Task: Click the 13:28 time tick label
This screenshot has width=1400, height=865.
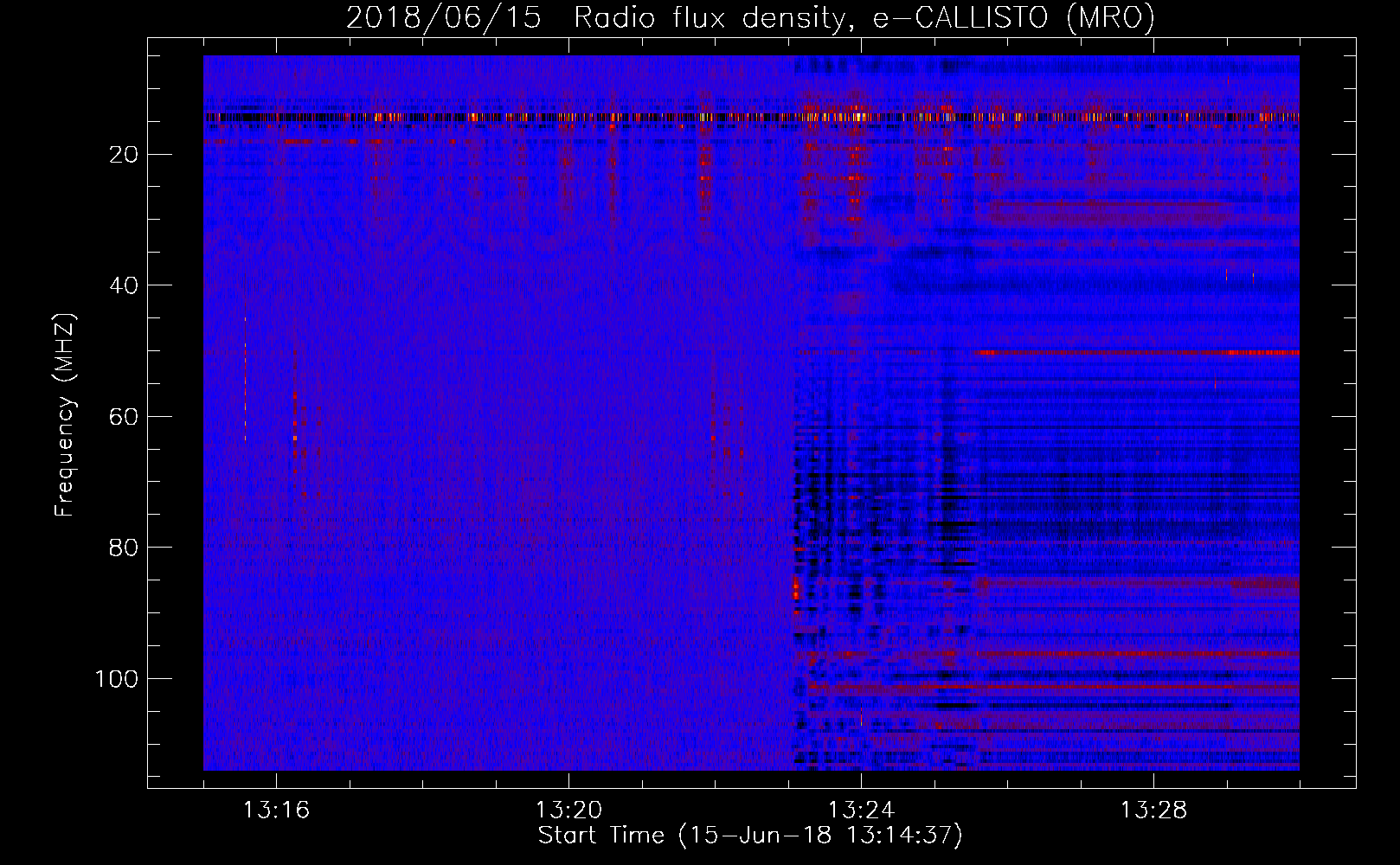Action: [1153, 811]
